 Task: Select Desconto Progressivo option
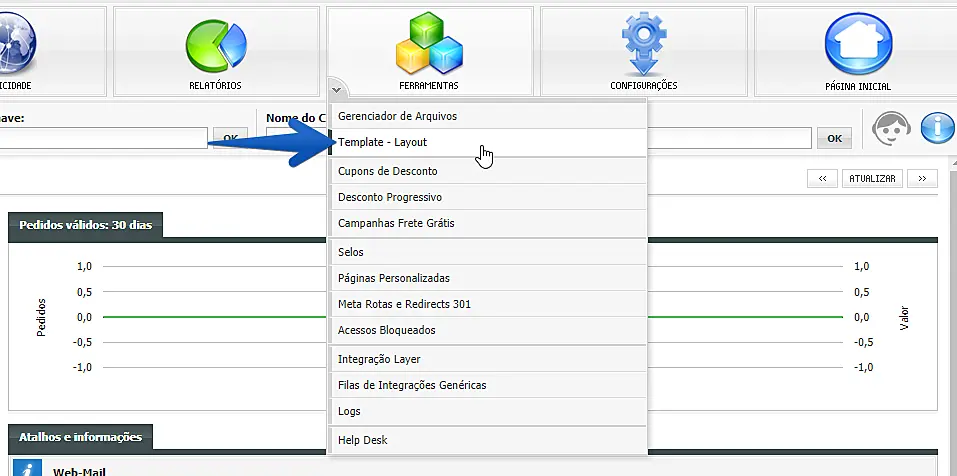pyautogui.click(x=389, y=197)
